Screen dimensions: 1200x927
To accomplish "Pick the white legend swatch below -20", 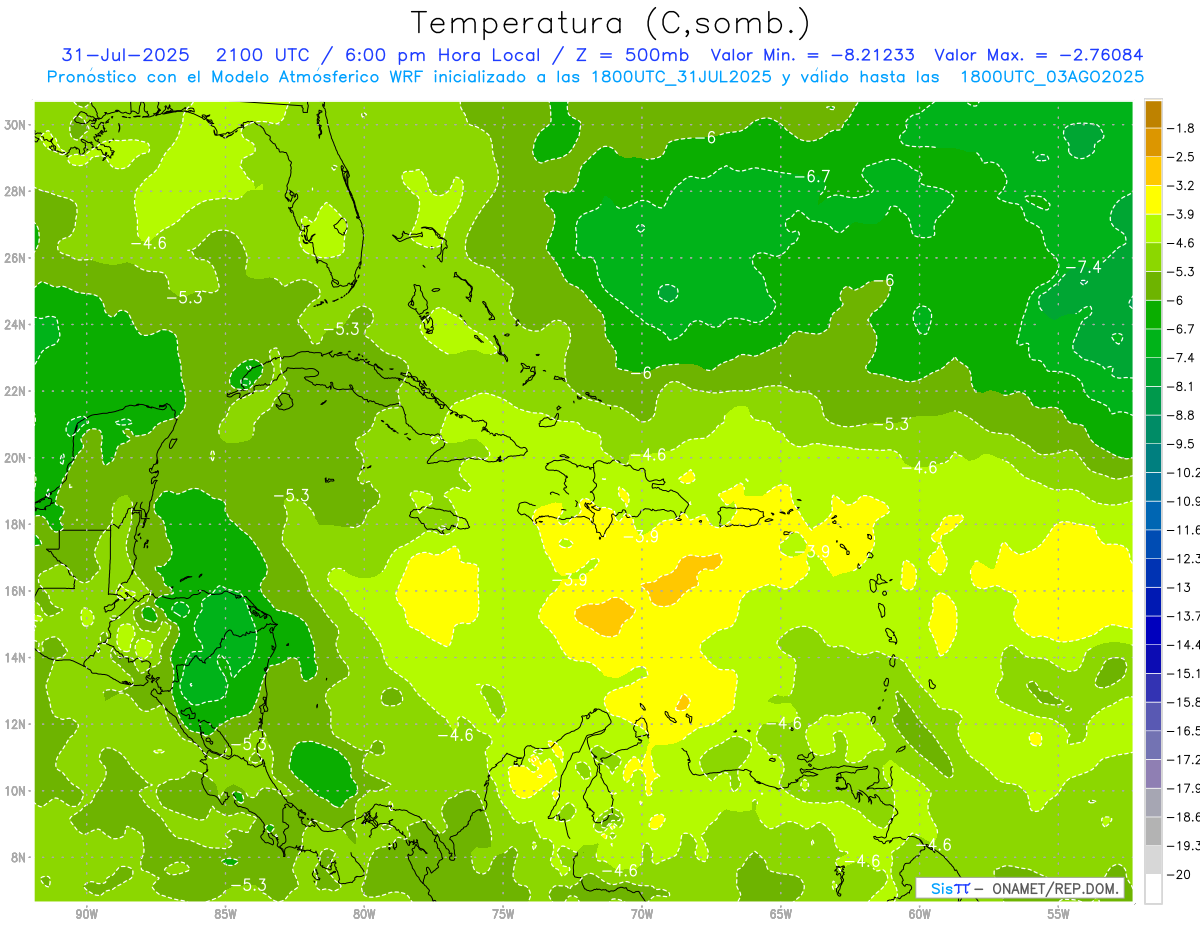I will [x=1153, y=889].
